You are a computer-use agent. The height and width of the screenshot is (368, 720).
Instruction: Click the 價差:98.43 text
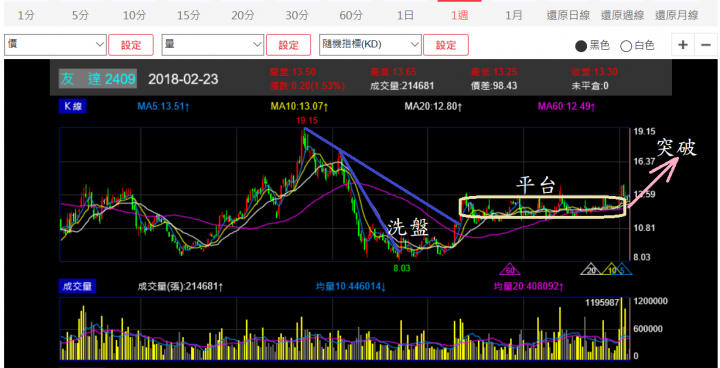494,86
